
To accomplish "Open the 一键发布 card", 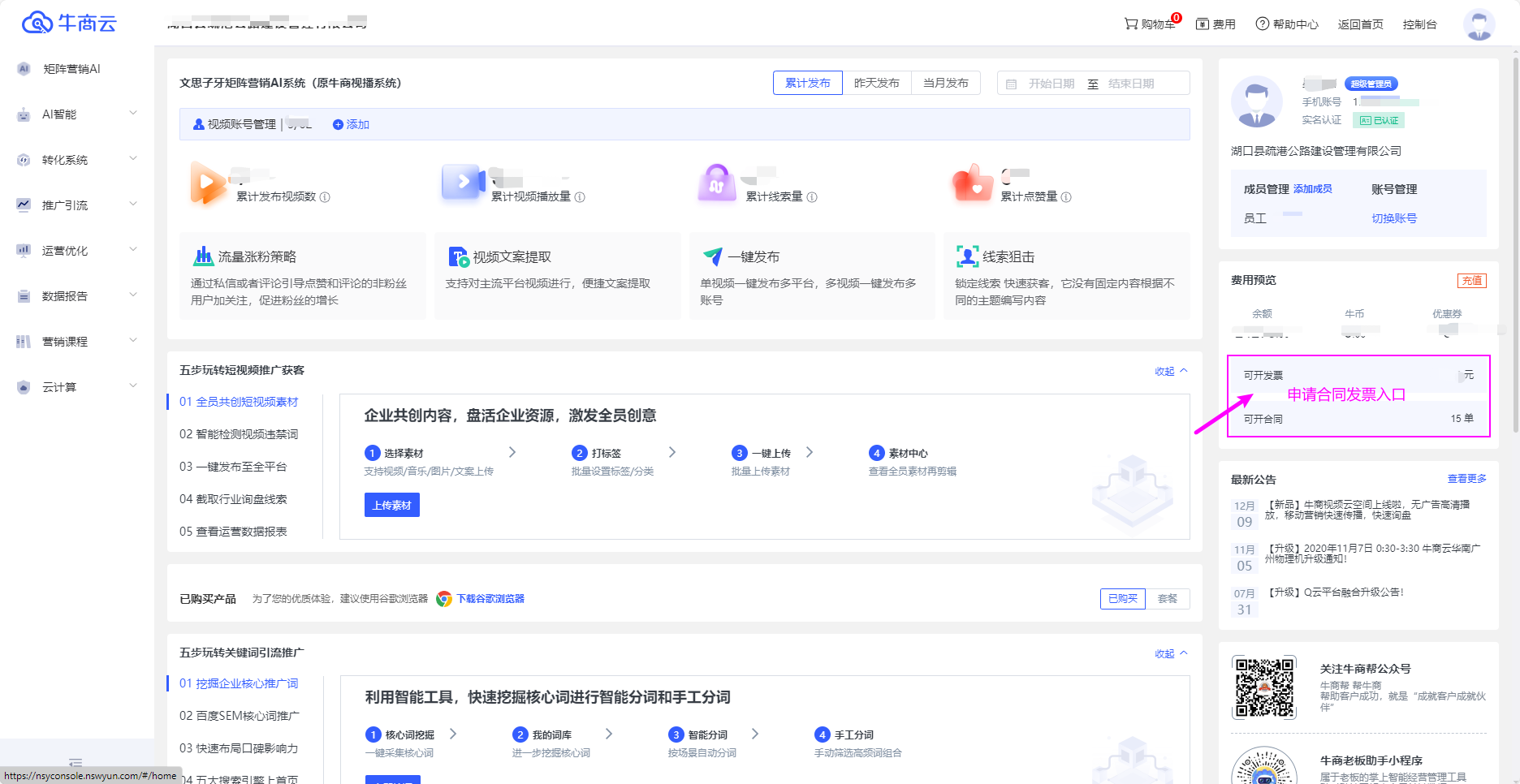I will tap(812, 276).
